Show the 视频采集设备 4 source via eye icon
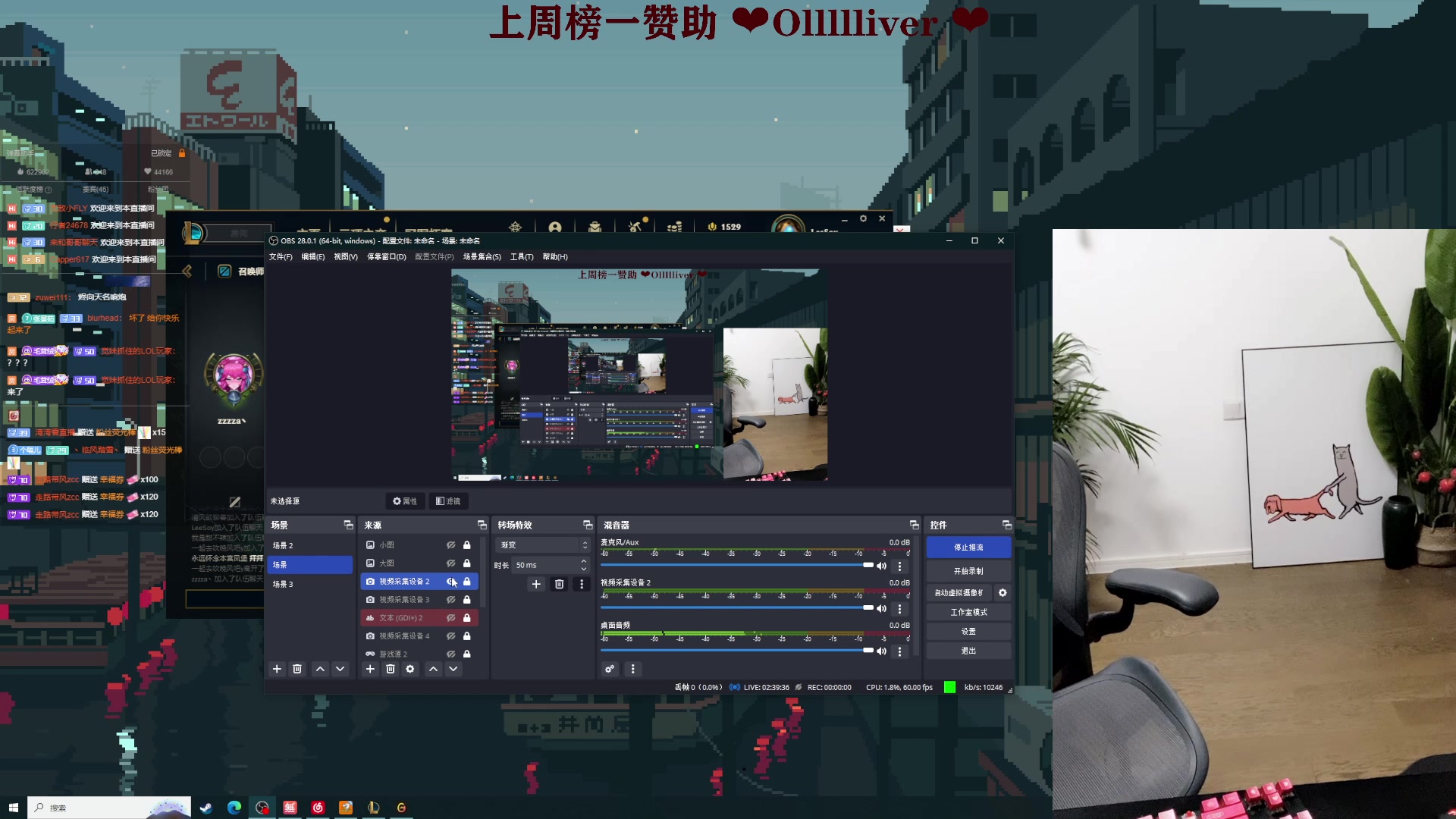Viewport: 1456px width, 819px height. (x=450, y=636)
